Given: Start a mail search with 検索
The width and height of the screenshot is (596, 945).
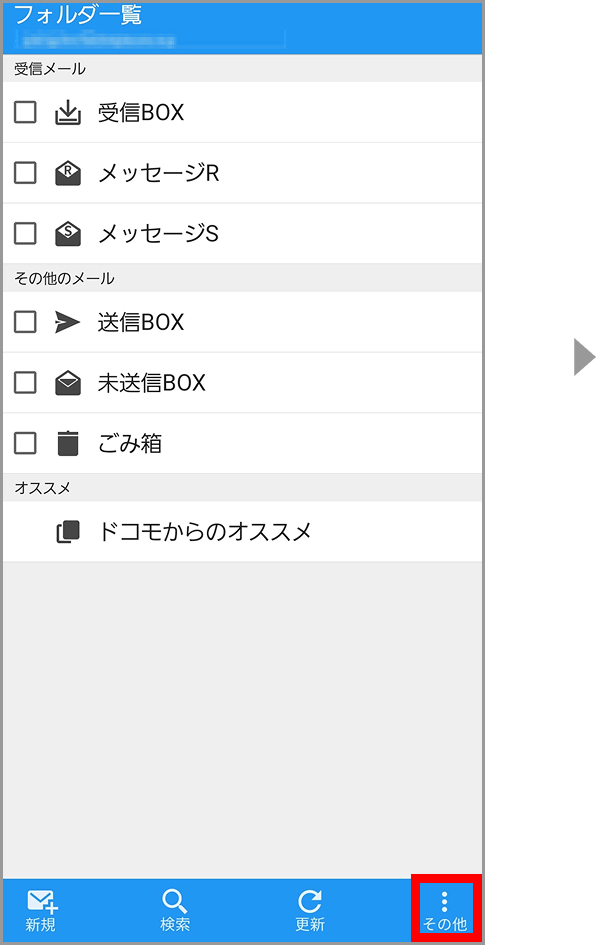Looking at the screenshot, I should (x=175, y=908).
